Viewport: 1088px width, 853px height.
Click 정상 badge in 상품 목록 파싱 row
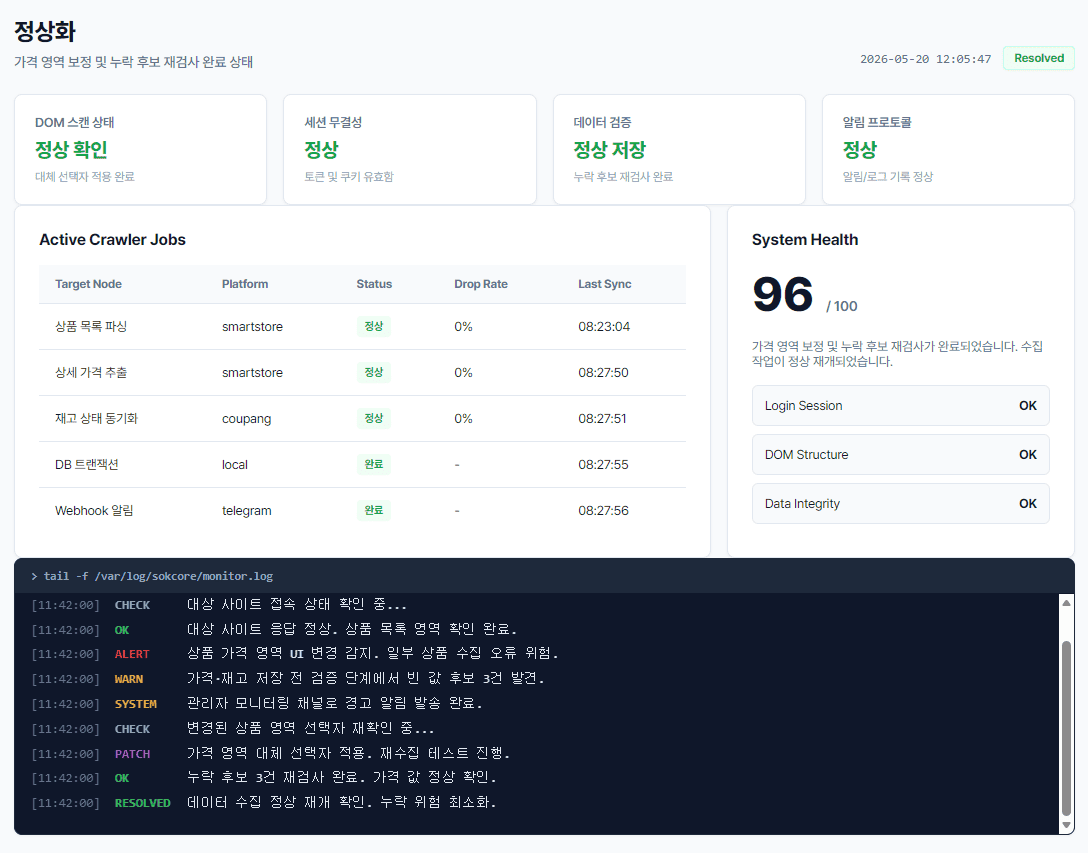click(373, 326)
